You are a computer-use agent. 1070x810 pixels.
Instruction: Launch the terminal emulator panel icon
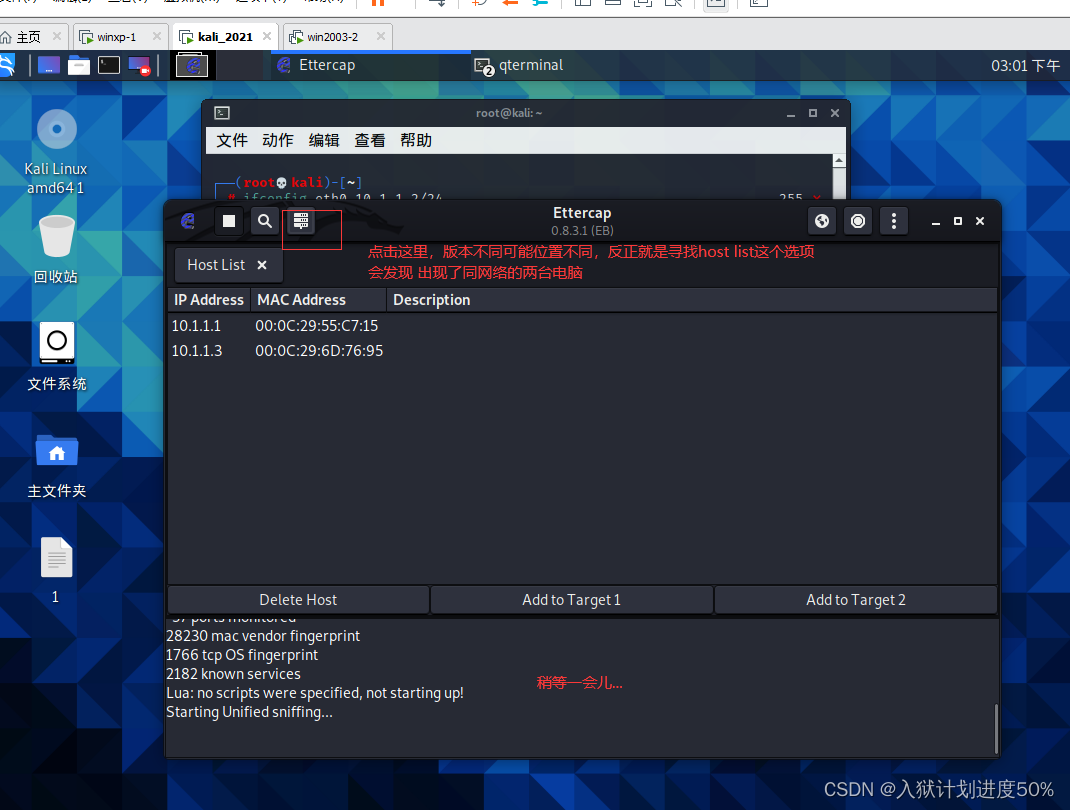tap(109, 66)
